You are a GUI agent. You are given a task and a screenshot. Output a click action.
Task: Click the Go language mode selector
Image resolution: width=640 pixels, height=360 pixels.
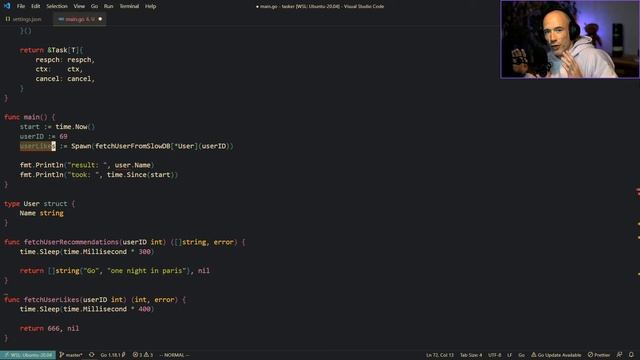(522, 355)
